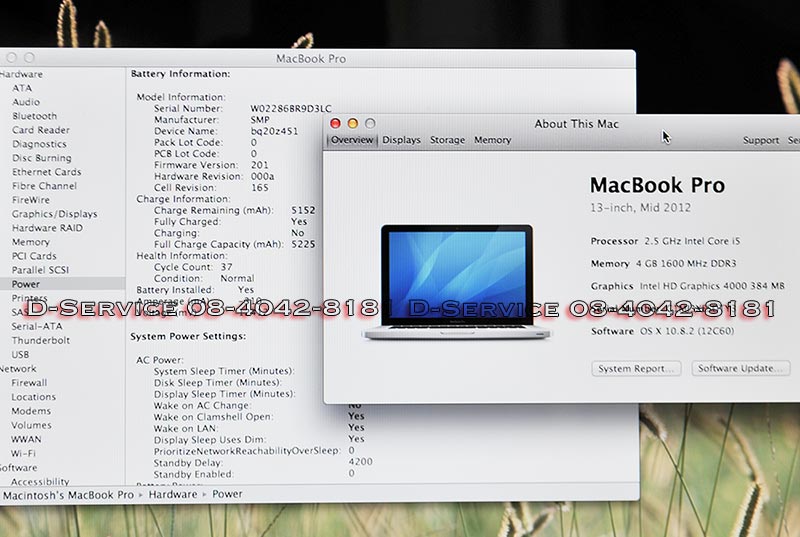Click the Device Name value bq20z451
Screen dimensions: 800x537
coord(274,131)
